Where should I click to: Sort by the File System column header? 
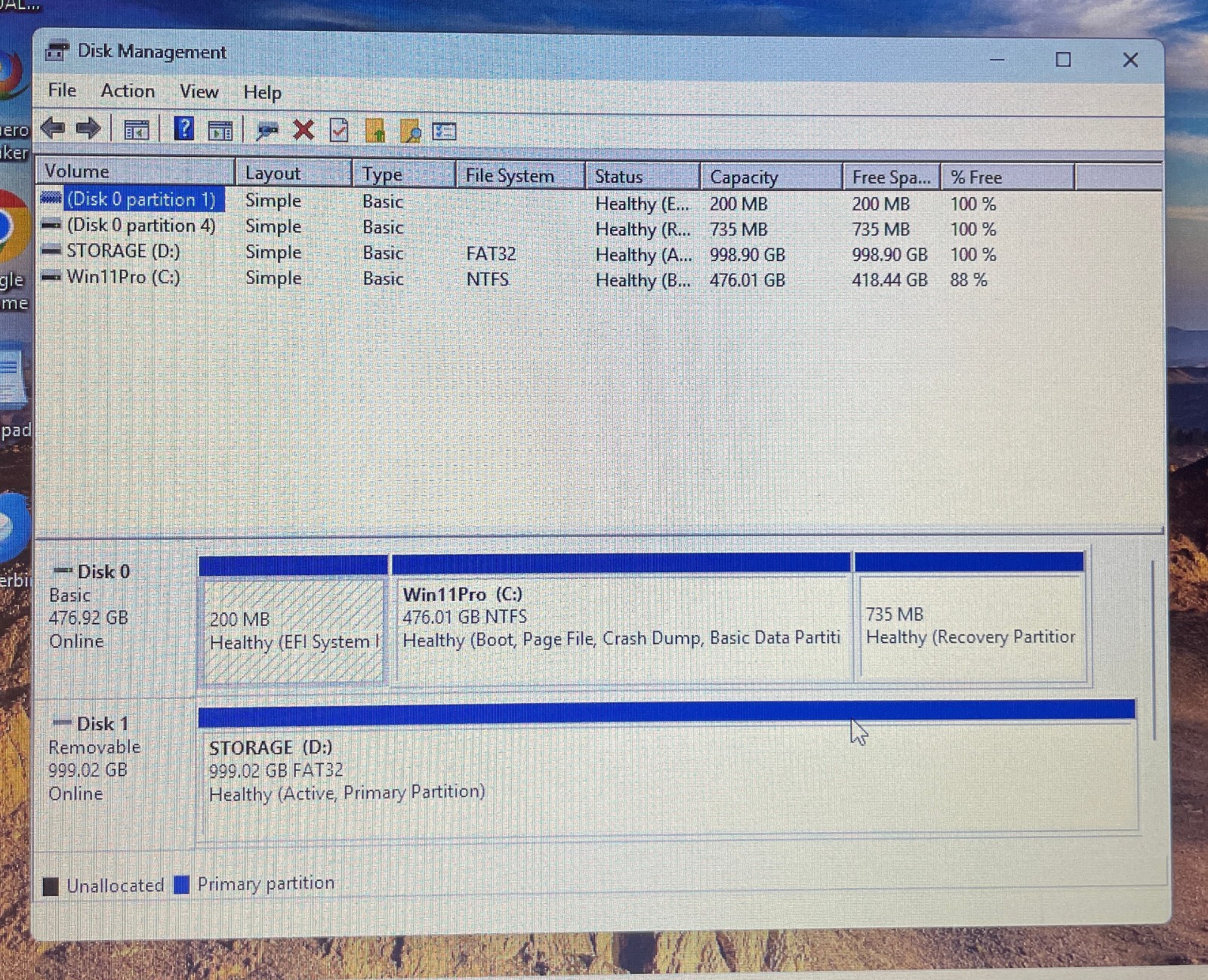pos(520,175)
